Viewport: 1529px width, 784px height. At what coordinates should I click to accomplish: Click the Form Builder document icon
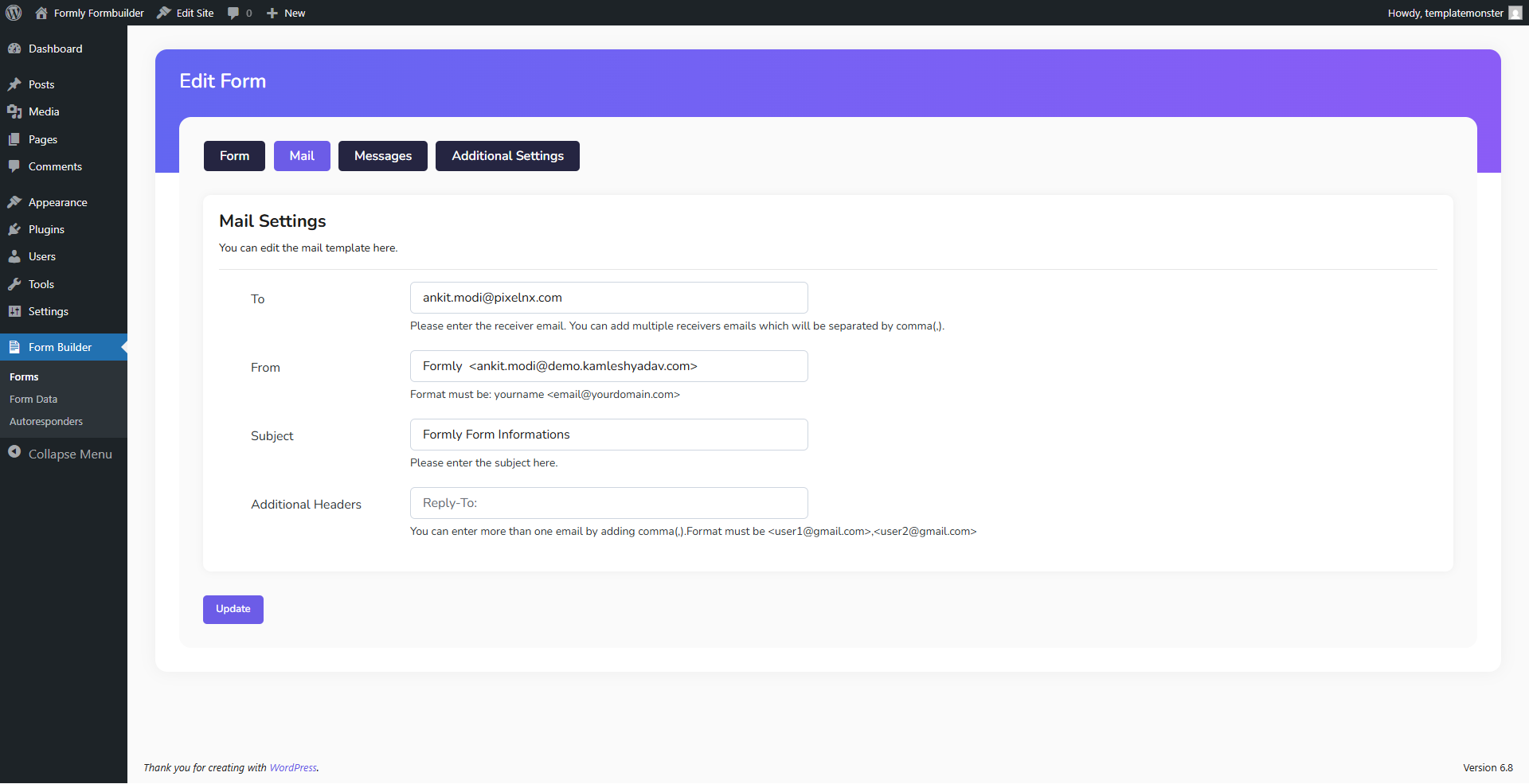(x=14, y=347)
